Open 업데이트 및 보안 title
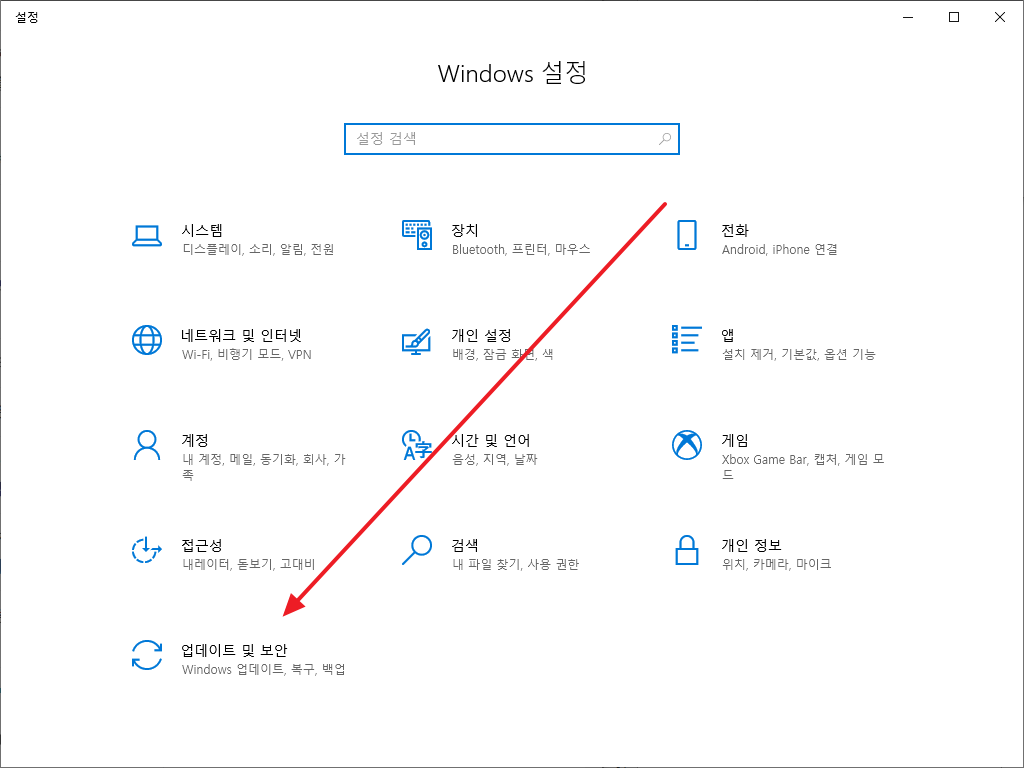Screen dimensions: 1024x768 click(234, 650)
